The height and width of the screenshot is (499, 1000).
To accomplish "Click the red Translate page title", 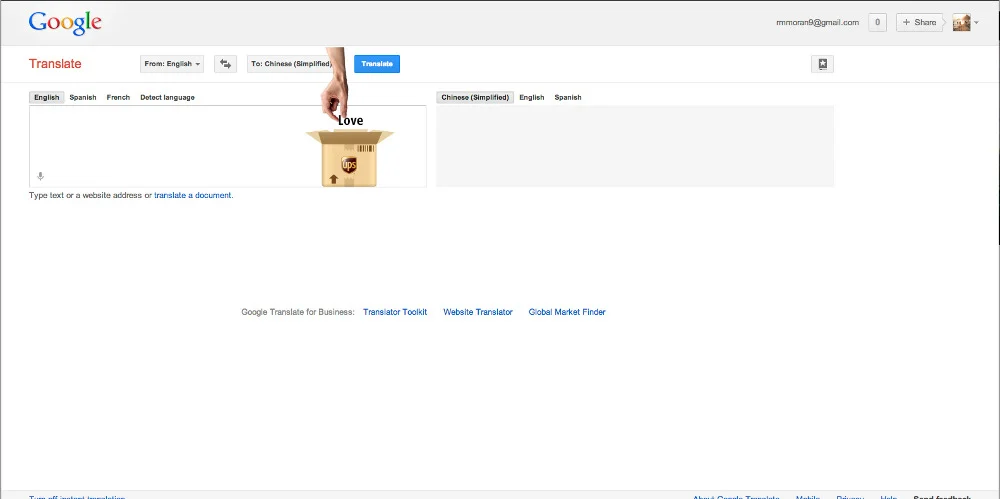I will pos(55,64).
